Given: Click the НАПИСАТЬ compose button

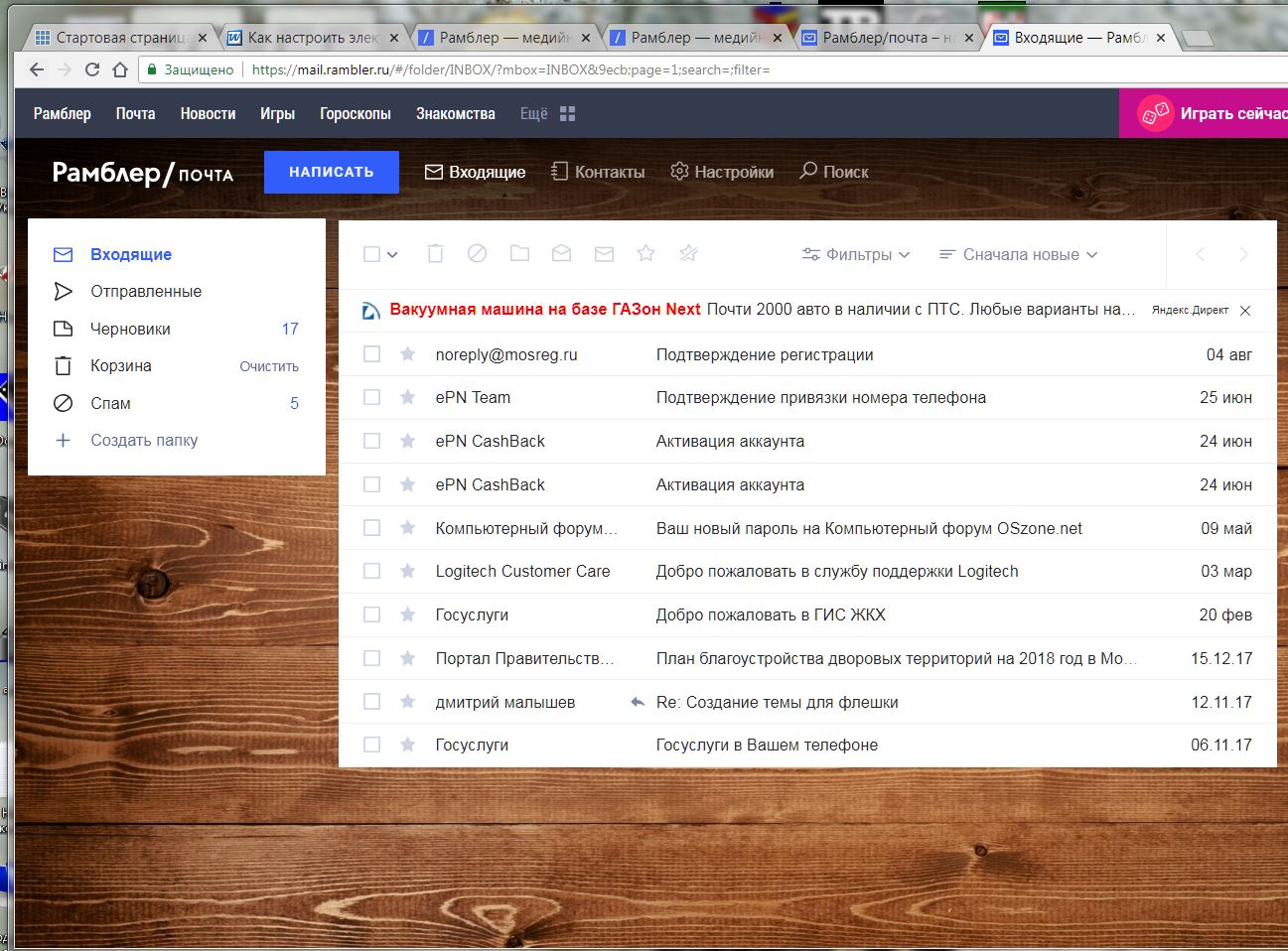Looking at the screenshot, I should tap(332, 172).
